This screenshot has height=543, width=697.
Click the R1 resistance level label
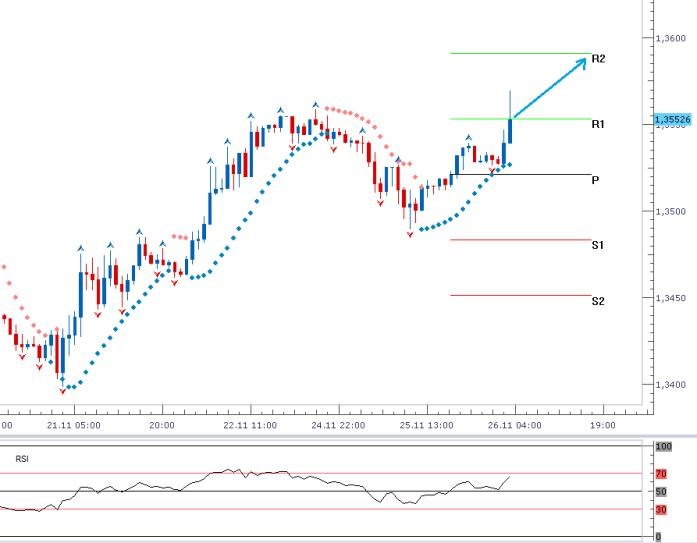click(598, 124)
